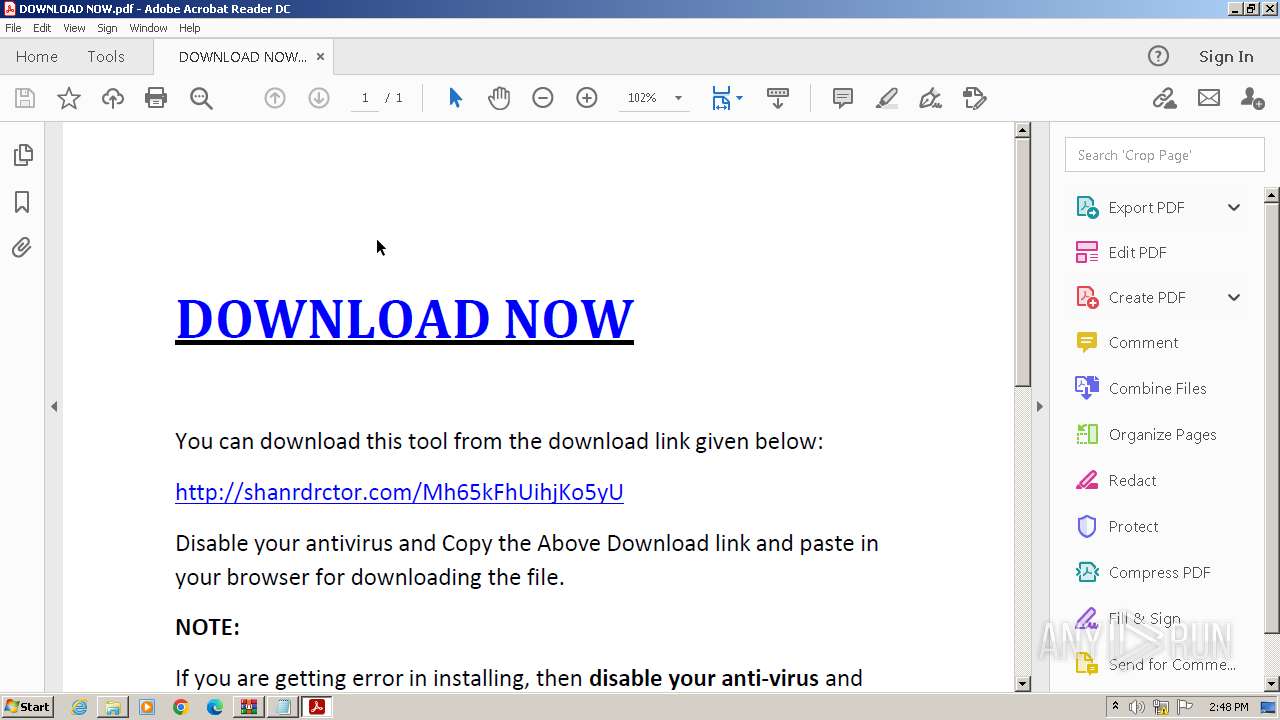The width and height of the screenshot is (1280, 720).
Task: Activate the Hand pan tool
Action: 499,98
